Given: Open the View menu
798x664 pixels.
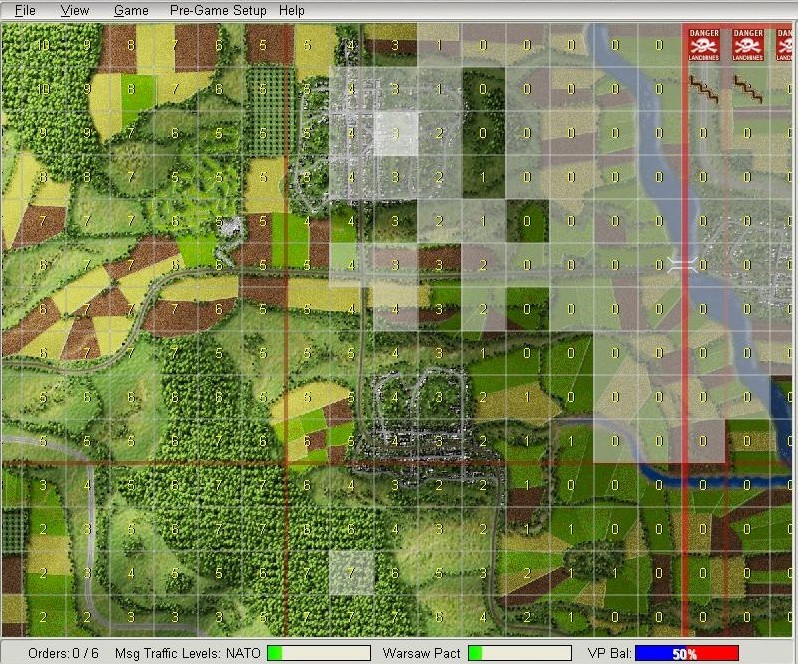Looking at the screenshot, I should click(75, 10).
